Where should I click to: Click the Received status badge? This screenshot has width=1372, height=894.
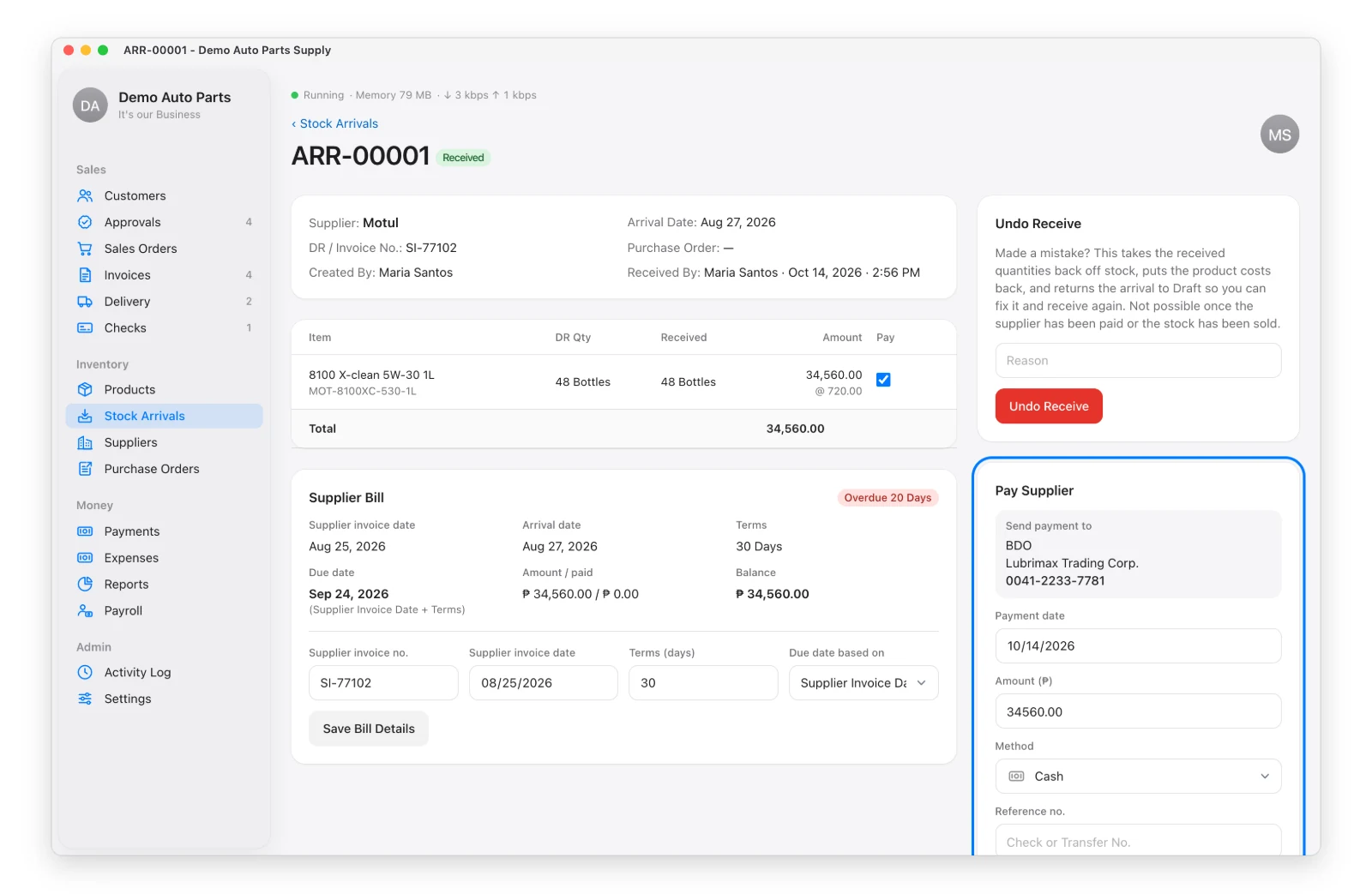(463, 158)
